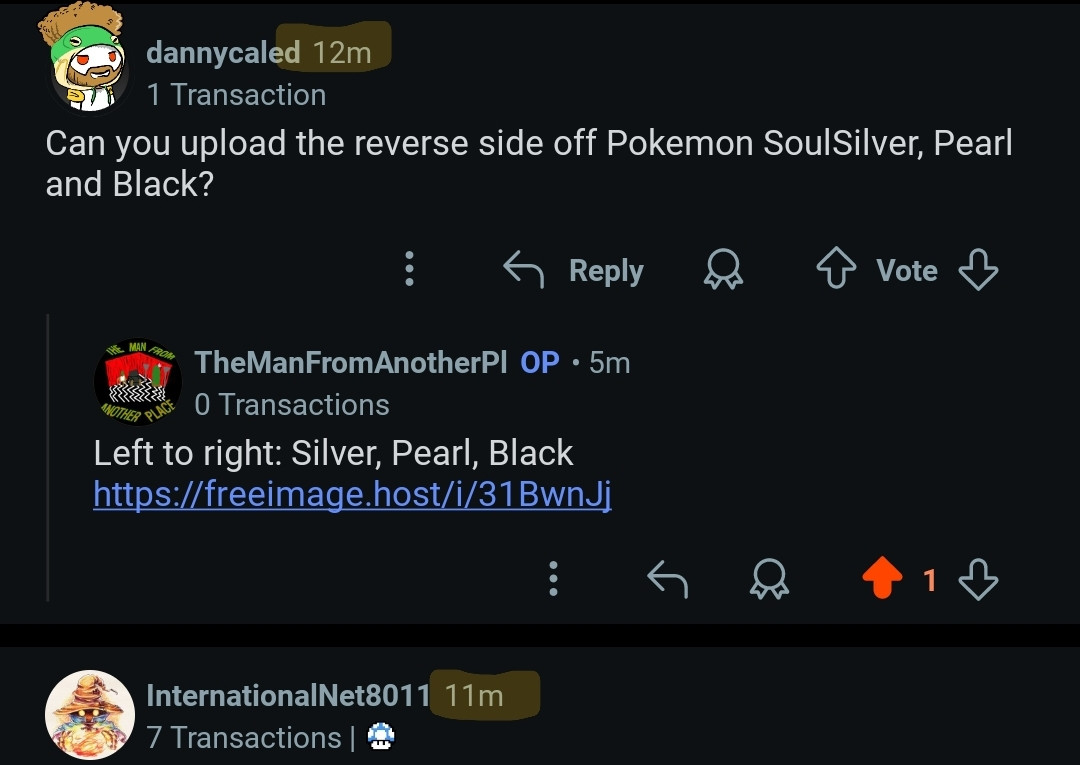Go to InternationalNet8011's profile
This screenshot has width=1080, height=765.
[287, 695]
